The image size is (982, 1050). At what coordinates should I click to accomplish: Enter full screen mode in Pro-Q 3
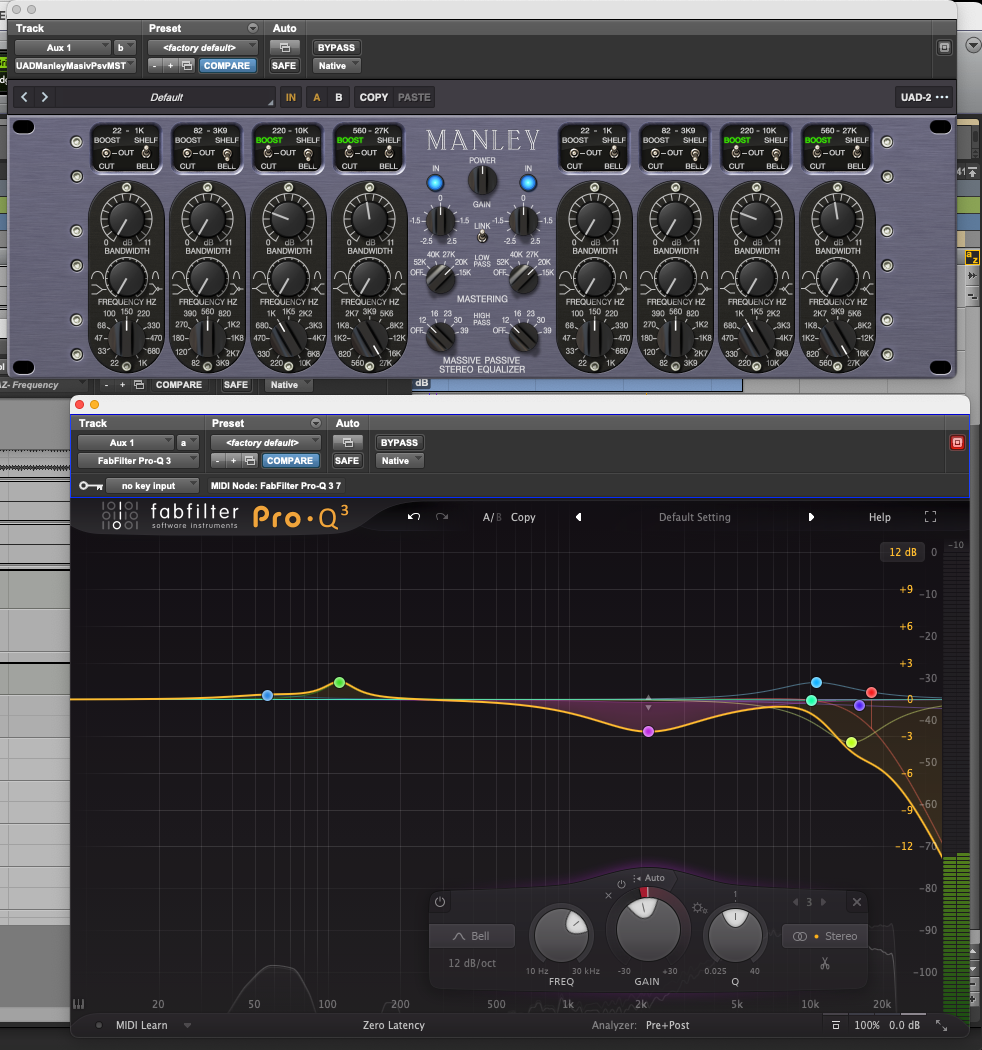(x=930, y=517)
